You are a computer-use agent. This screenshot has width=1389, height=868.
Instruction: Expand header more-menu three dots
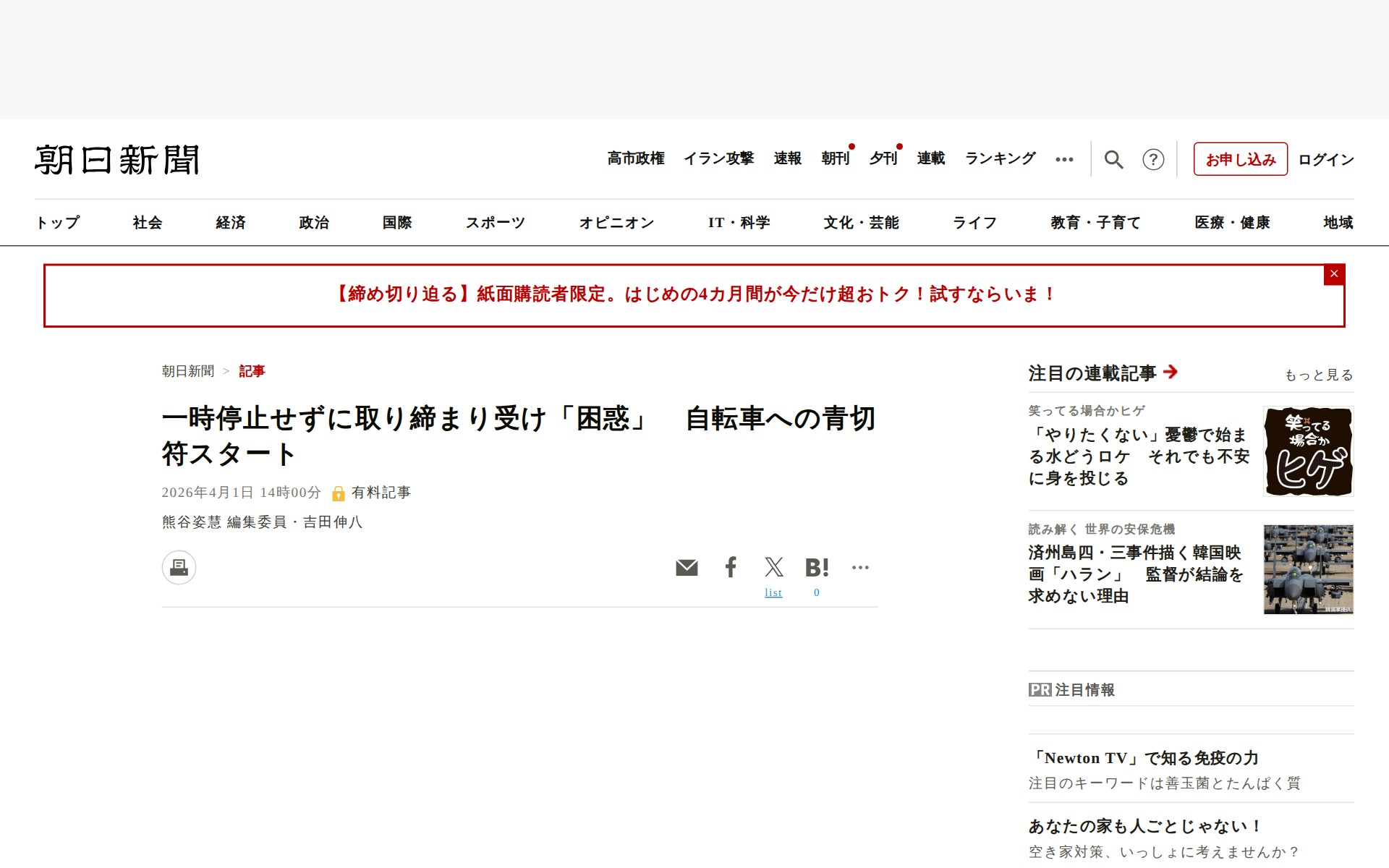click(1064, 159)
